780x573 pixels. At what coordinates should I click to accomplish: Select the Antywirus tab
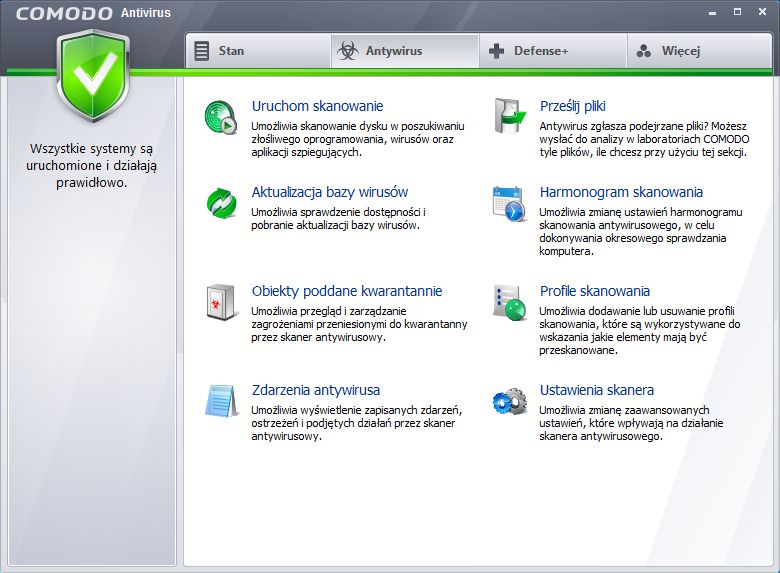click(x=405, y=51)
